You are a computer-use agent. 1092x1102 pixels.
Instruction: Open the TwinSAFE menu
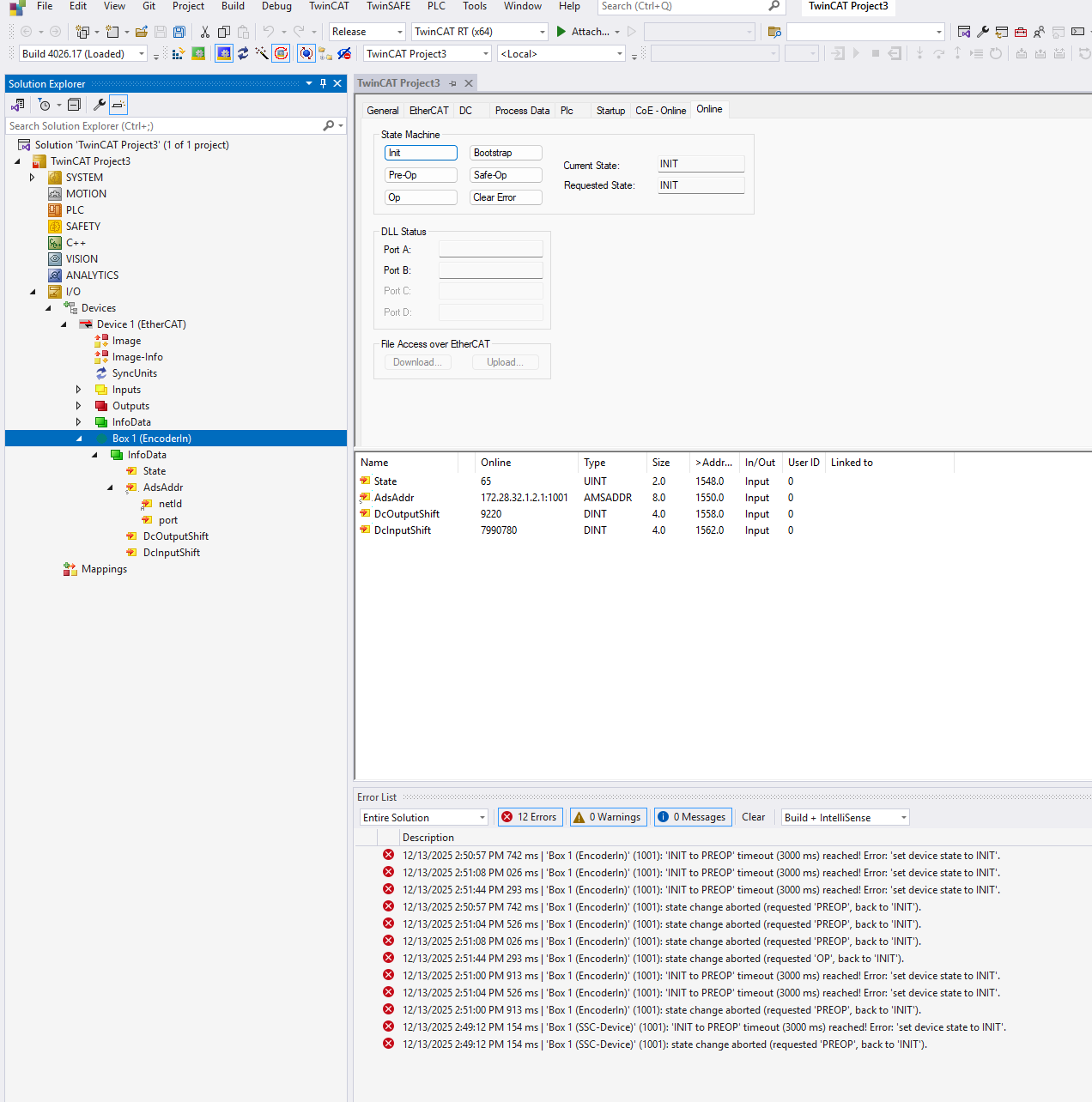(388, 6)
